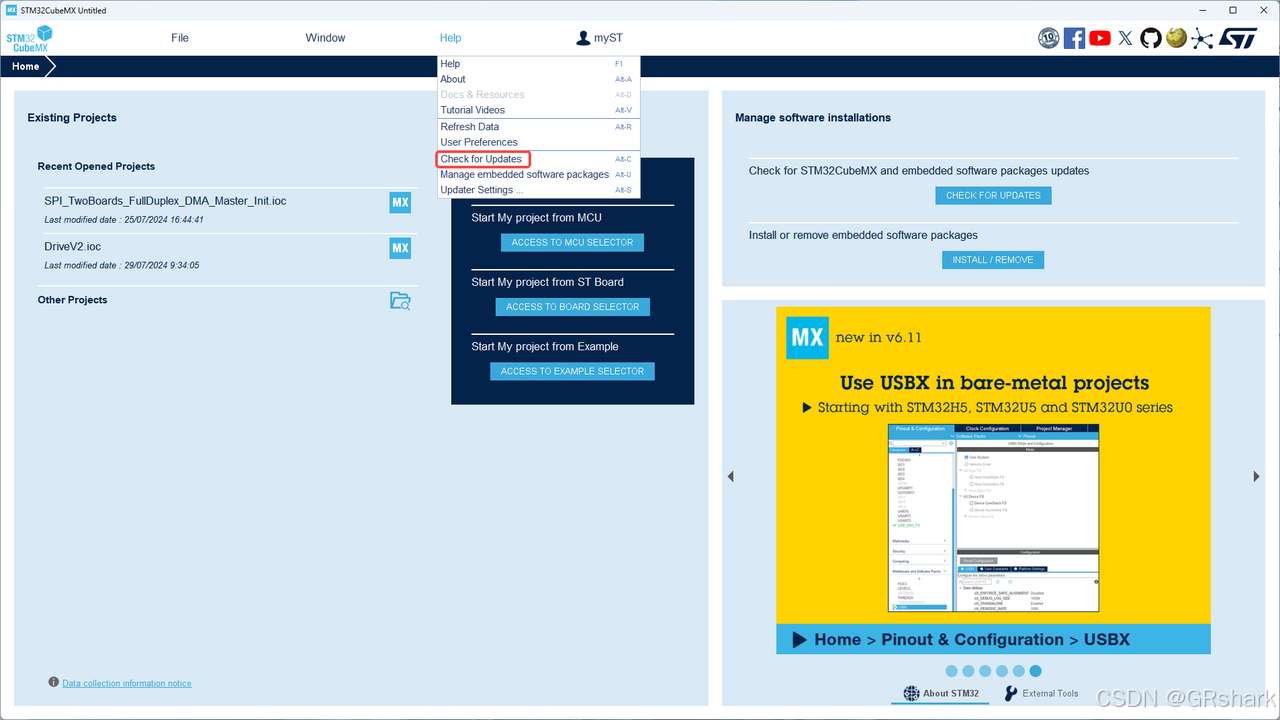The width and height of the screenshot is (1280, 720).
Task: Click the myST user account icon
Action: pyautogui.click(x=583, y=38)
